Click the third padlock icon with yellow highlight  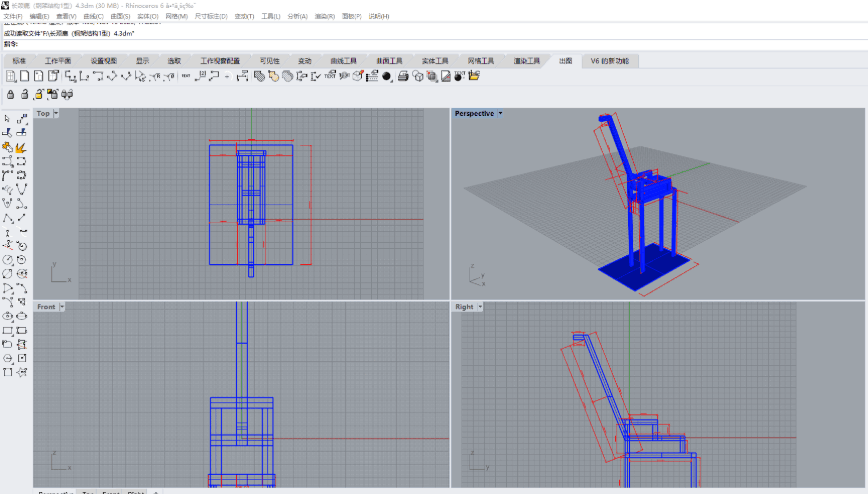pyautogui.click(x=39, y=94)
